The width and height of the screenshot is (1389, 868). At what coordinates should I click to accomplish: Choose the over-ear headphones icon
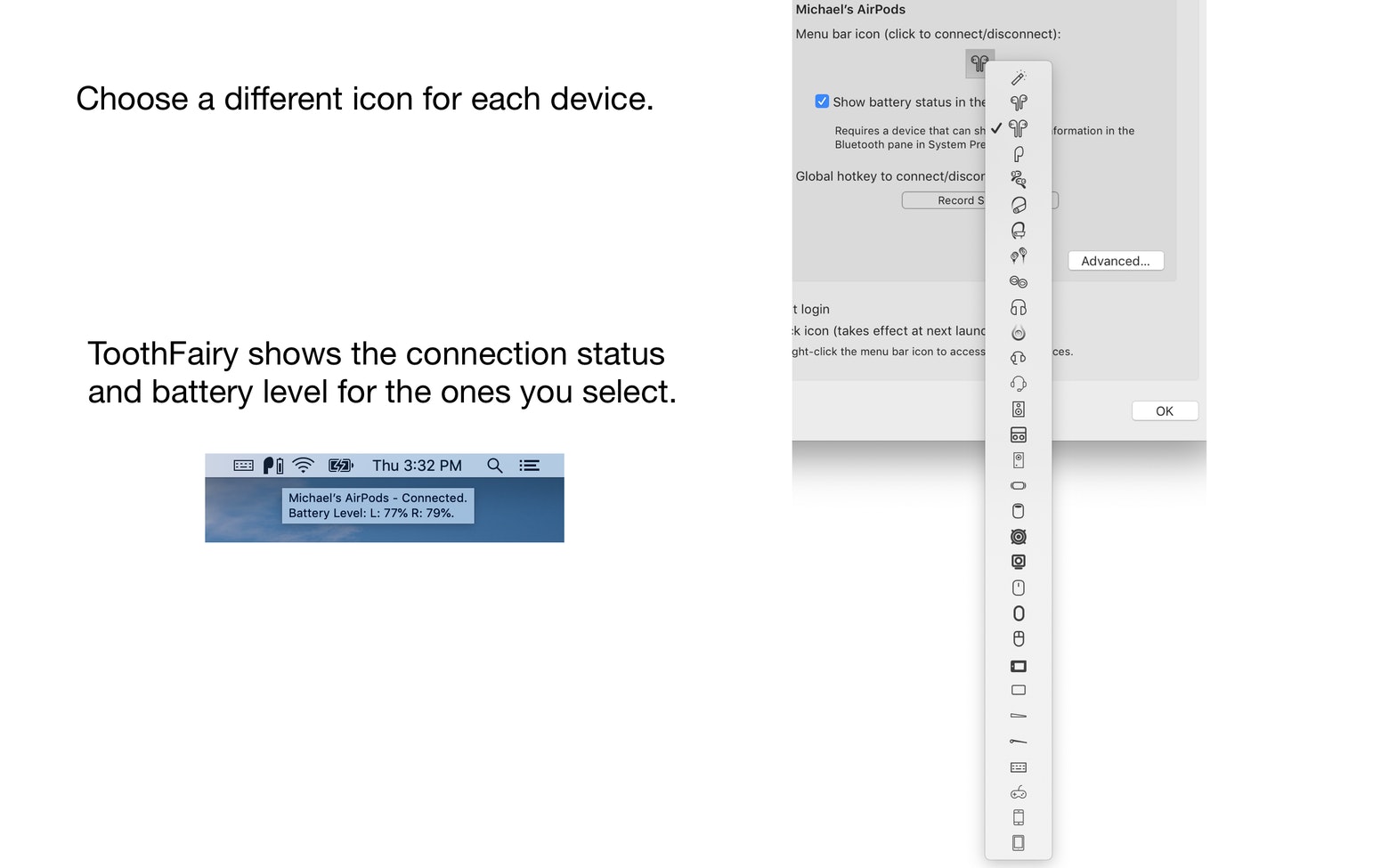click(x=1019, y=307)
